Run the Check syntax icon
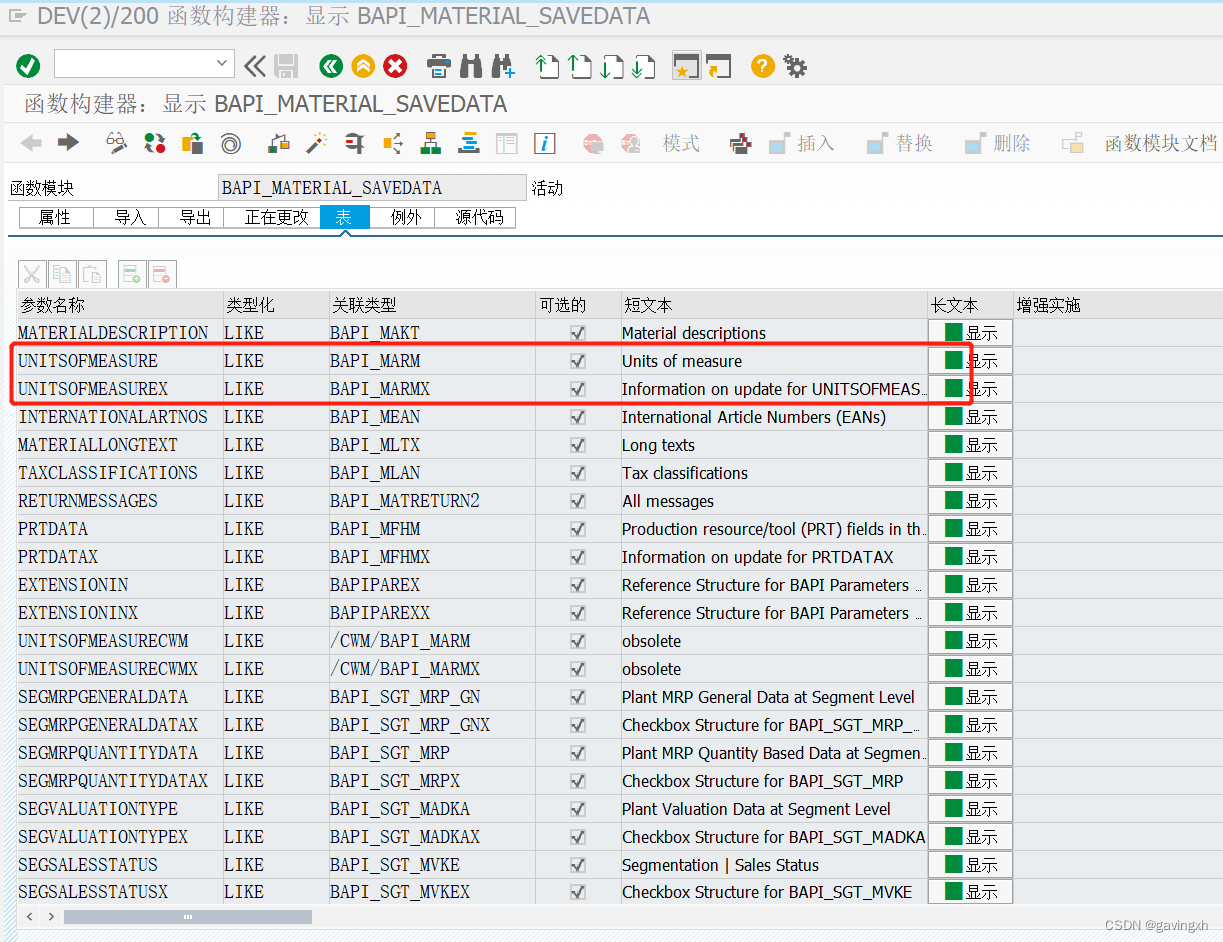The width and height of the screenshot is (1223, 942). click(279, 143)
